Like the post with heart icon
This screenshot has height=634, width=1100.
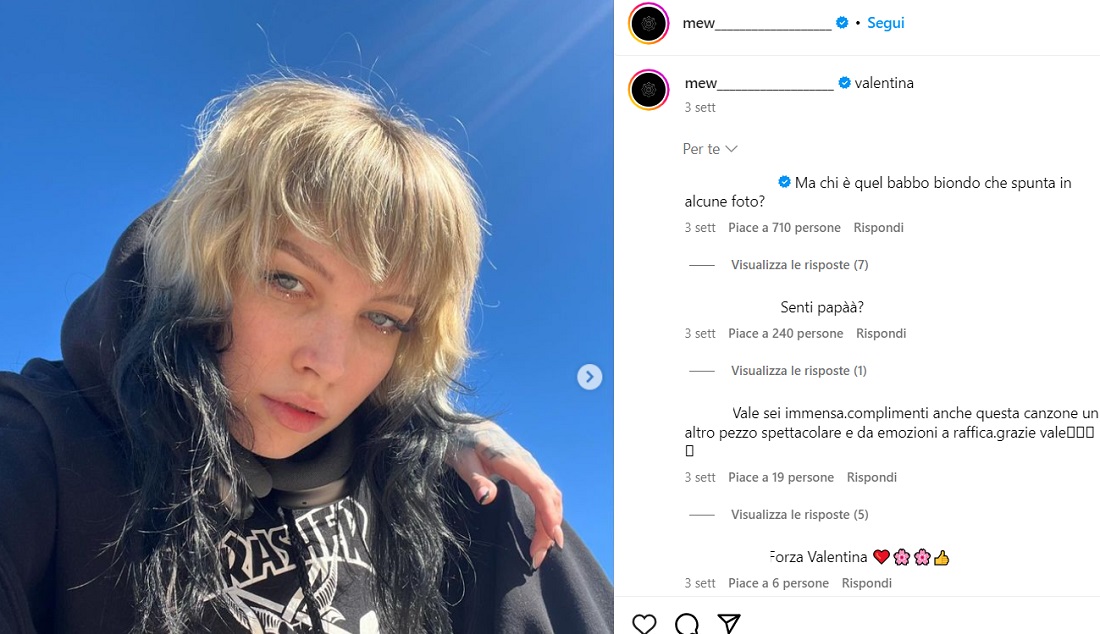[644, 623]
